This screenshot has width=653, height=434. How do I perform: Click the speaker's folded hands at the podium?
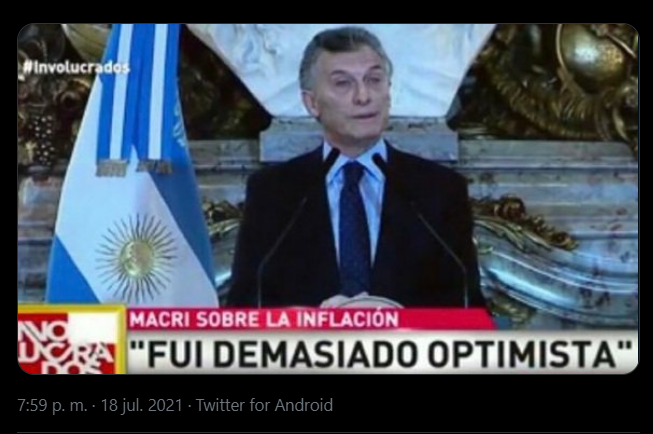354,299
